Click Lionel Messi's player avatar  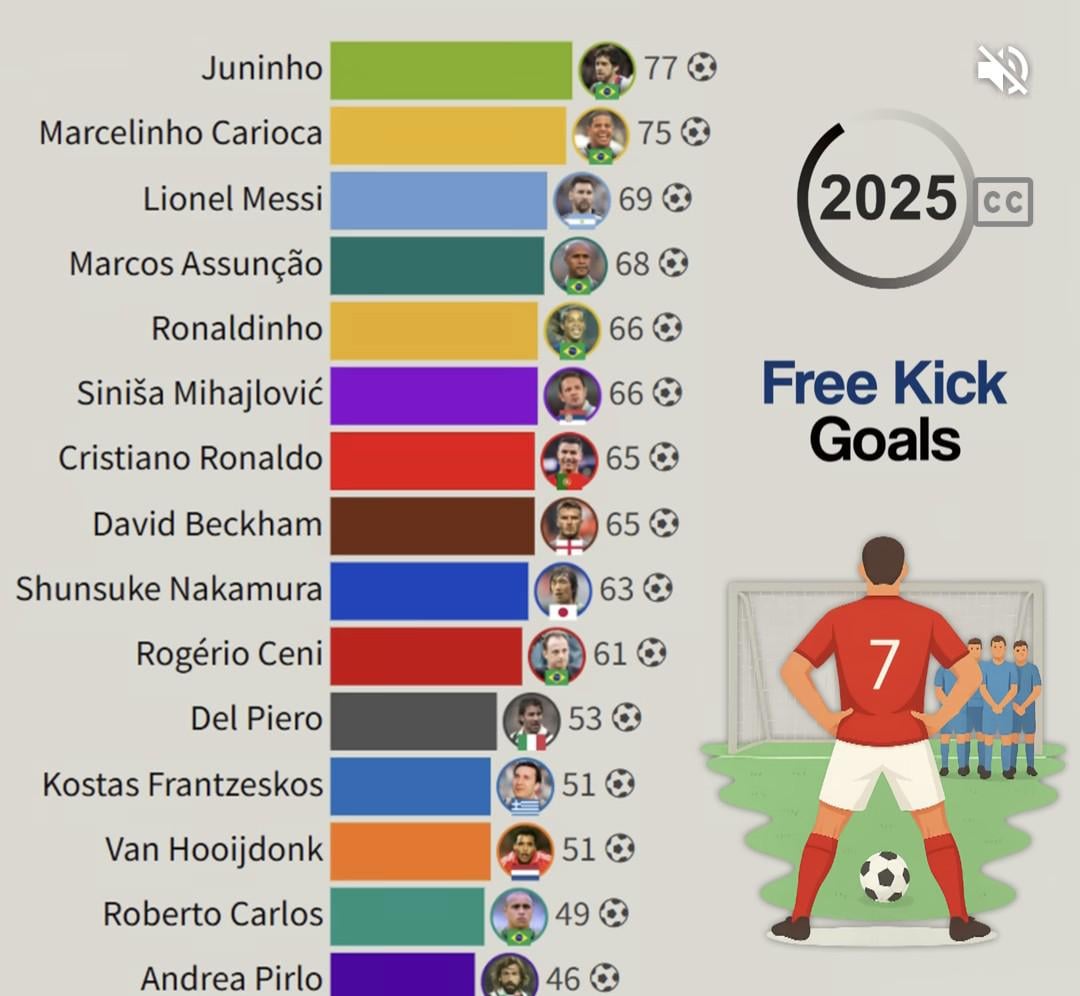tap(581, 200)
